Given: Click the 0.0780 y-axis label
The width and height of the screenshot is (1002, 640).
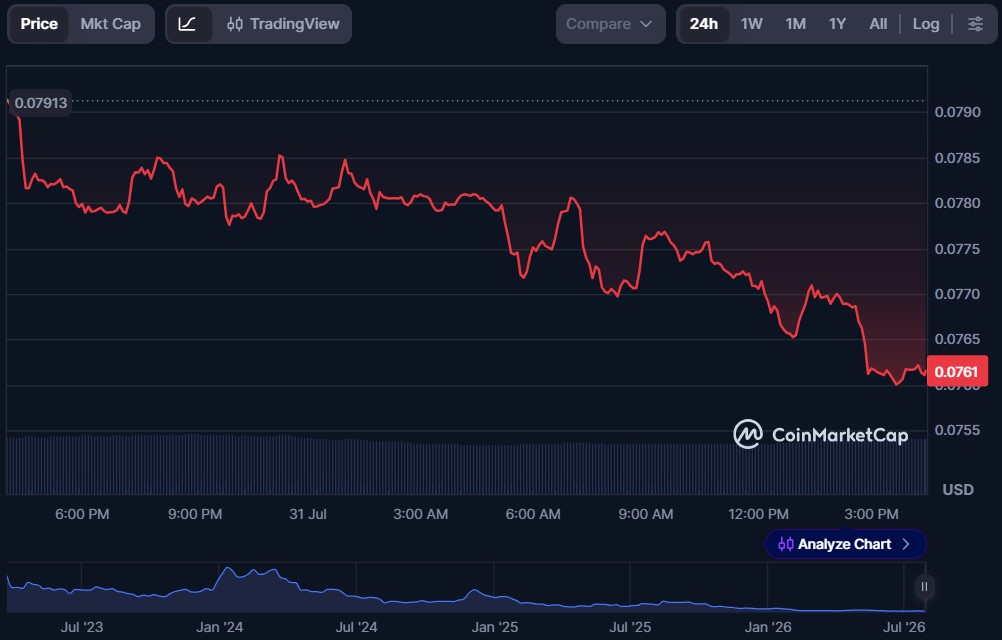Looking at the screenshot, I should point(957,203).
